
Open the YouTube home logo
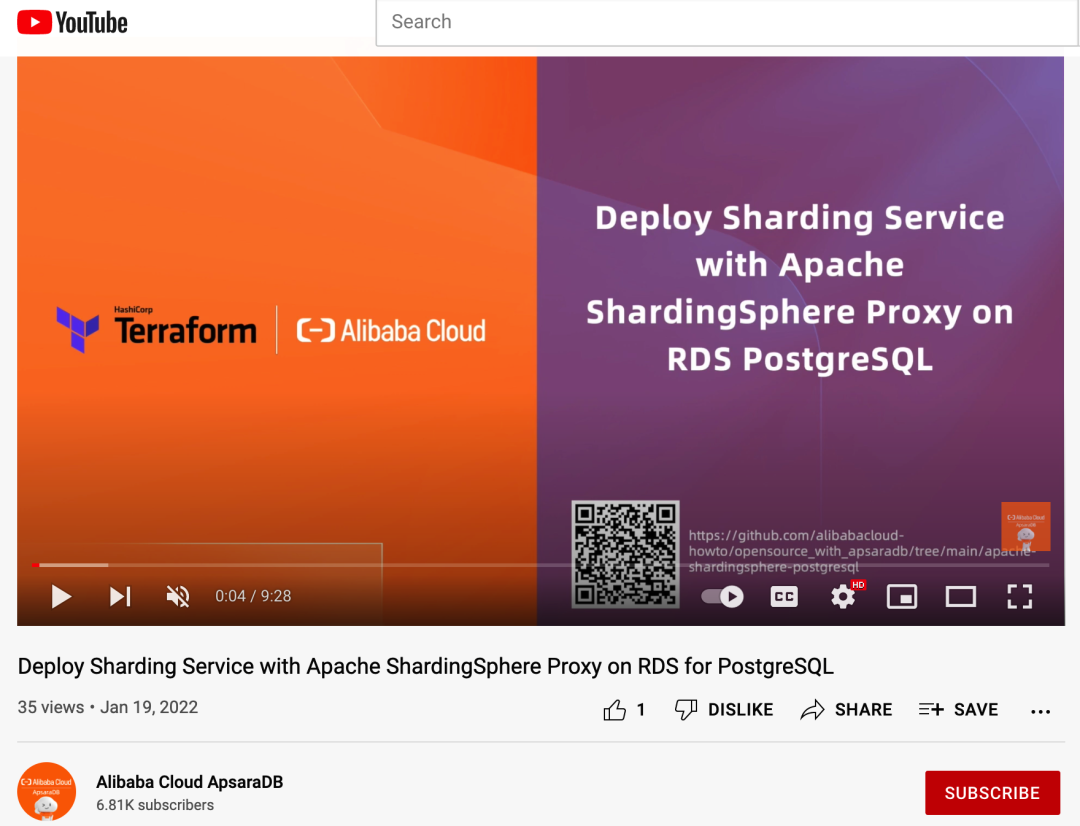72,22
